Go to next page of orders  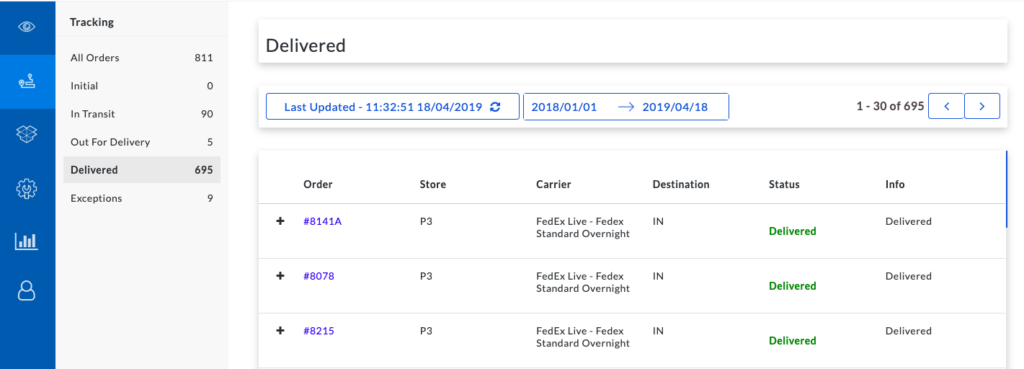pyautogui.click(x=982, y=106)
